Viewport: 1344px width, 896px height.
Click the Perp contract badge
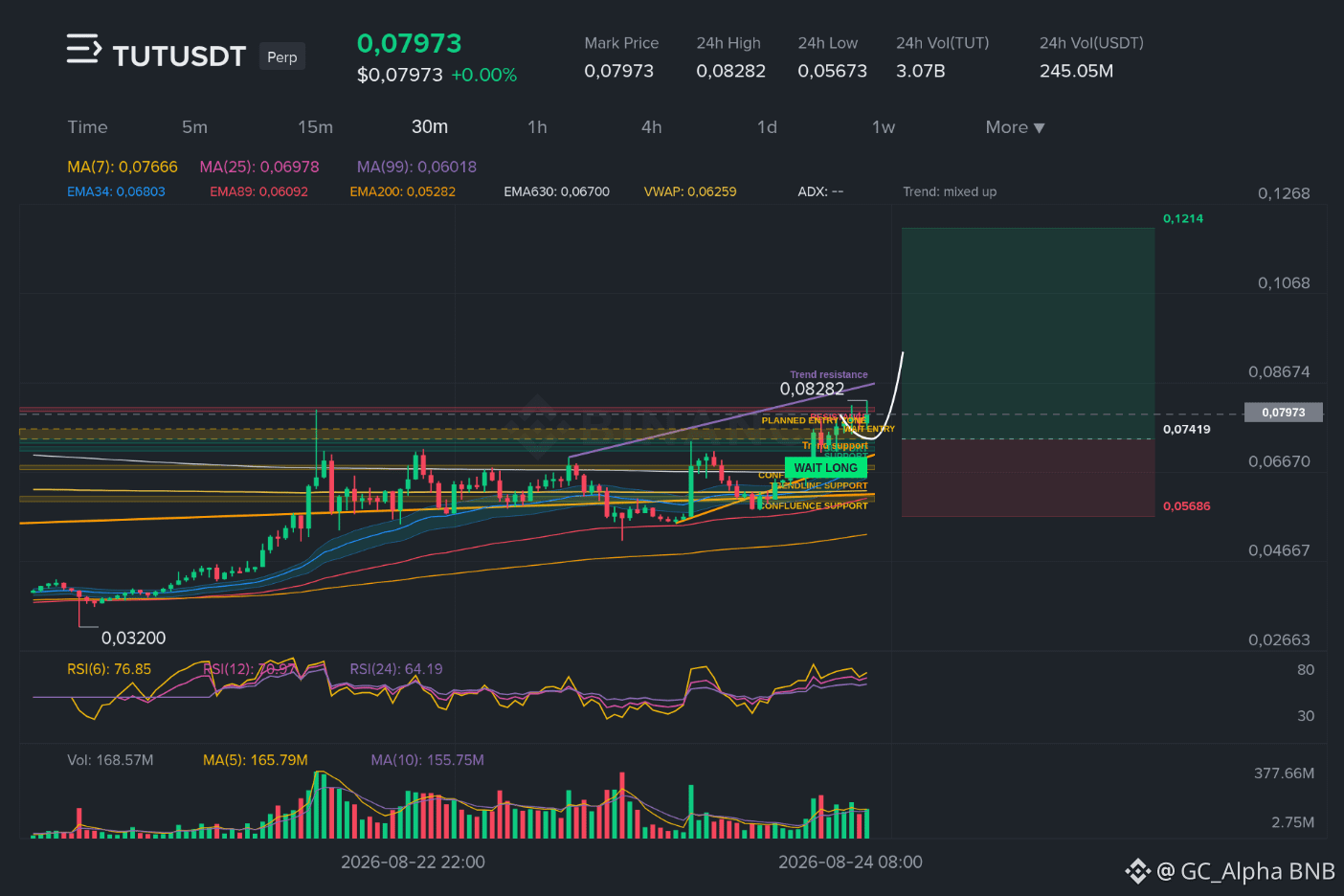tap(281, 56)
